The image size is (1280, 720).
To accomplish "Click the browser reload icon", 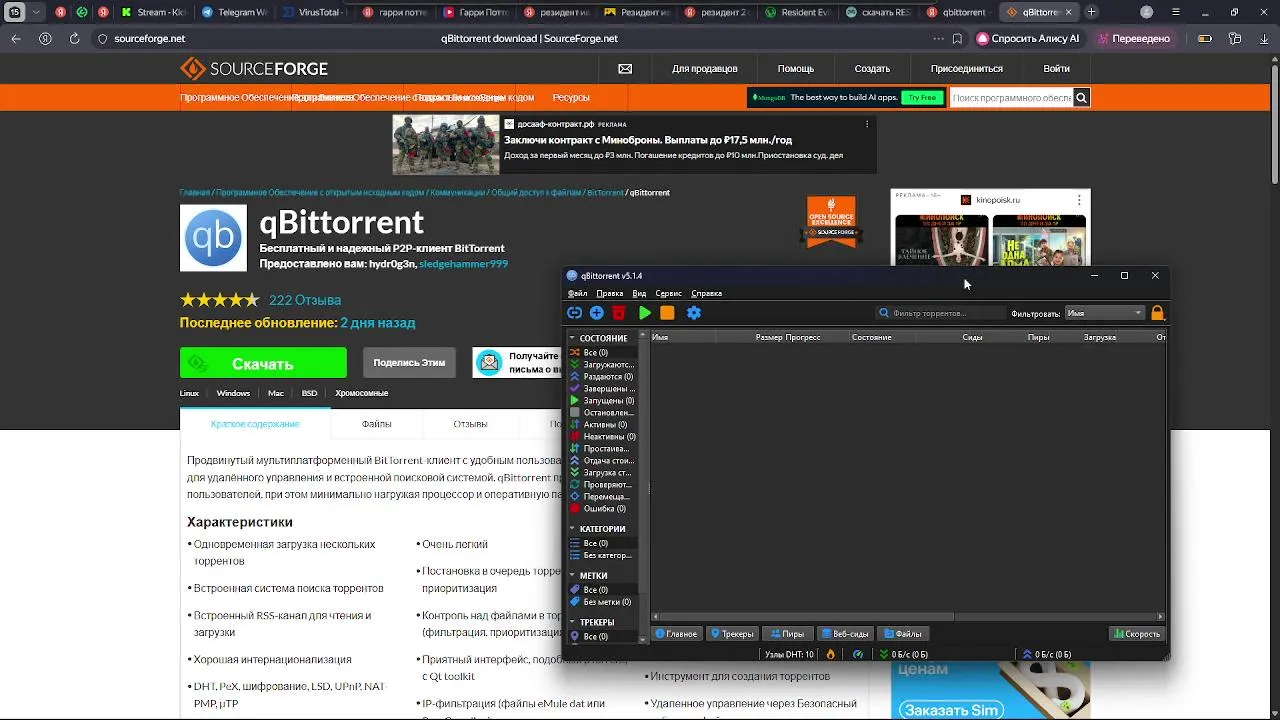I will click(x=75, y=38).
